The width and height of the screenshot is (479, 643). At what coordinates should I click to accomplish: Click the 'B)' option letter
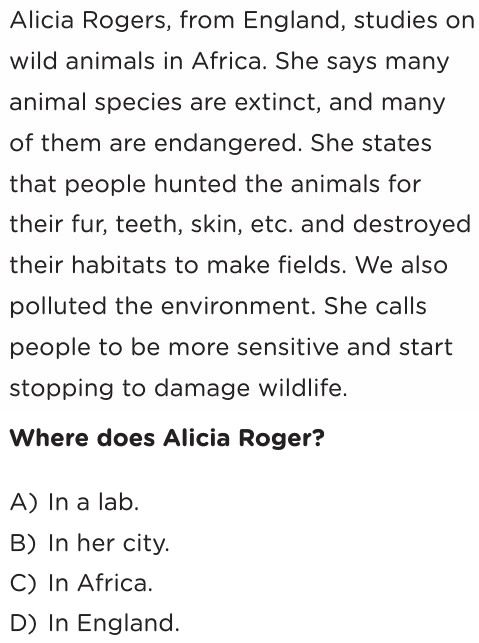pyautogui.click(x=23, y=543)
